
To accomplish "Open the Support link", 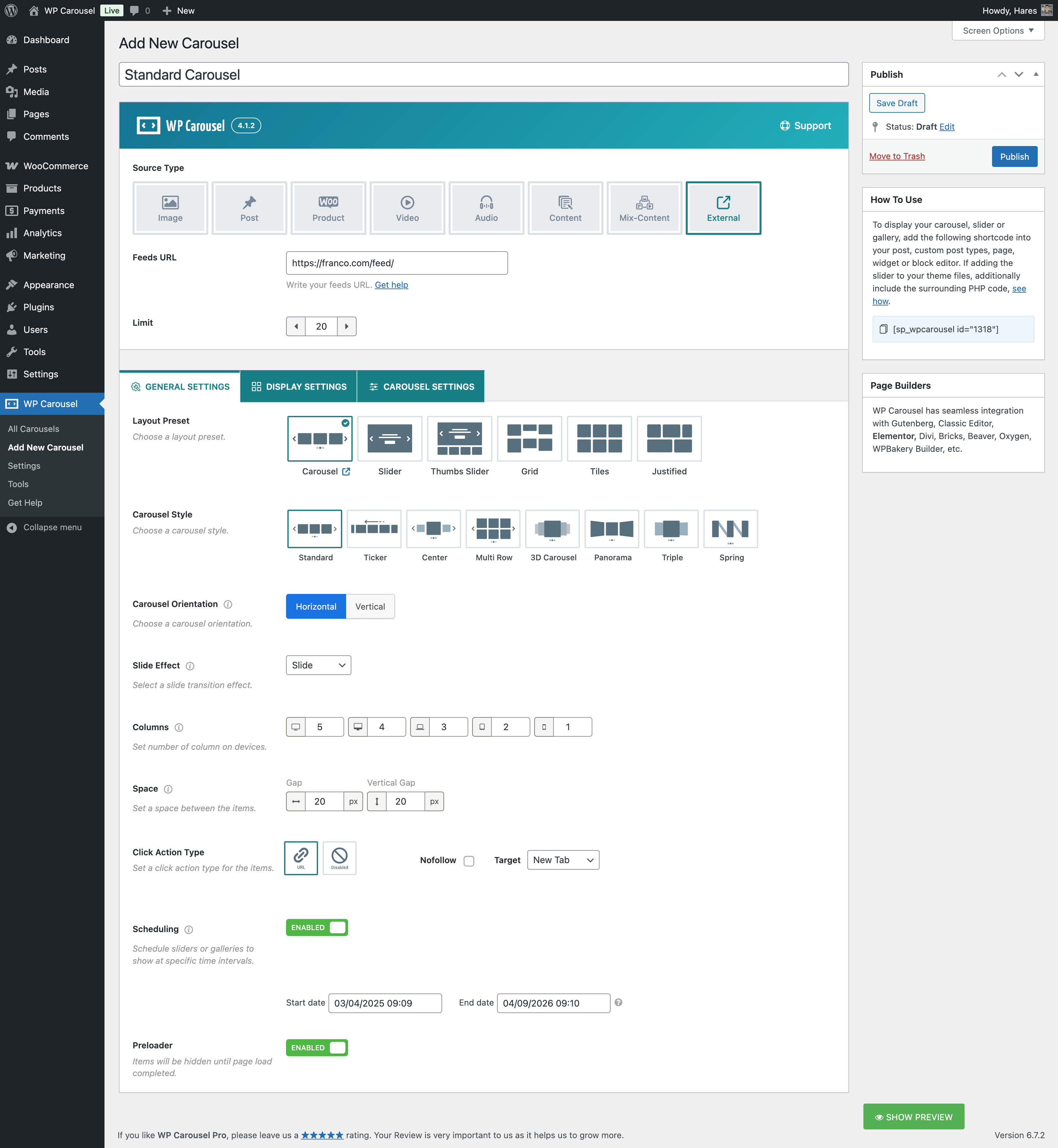I will [x=806, y=126].
